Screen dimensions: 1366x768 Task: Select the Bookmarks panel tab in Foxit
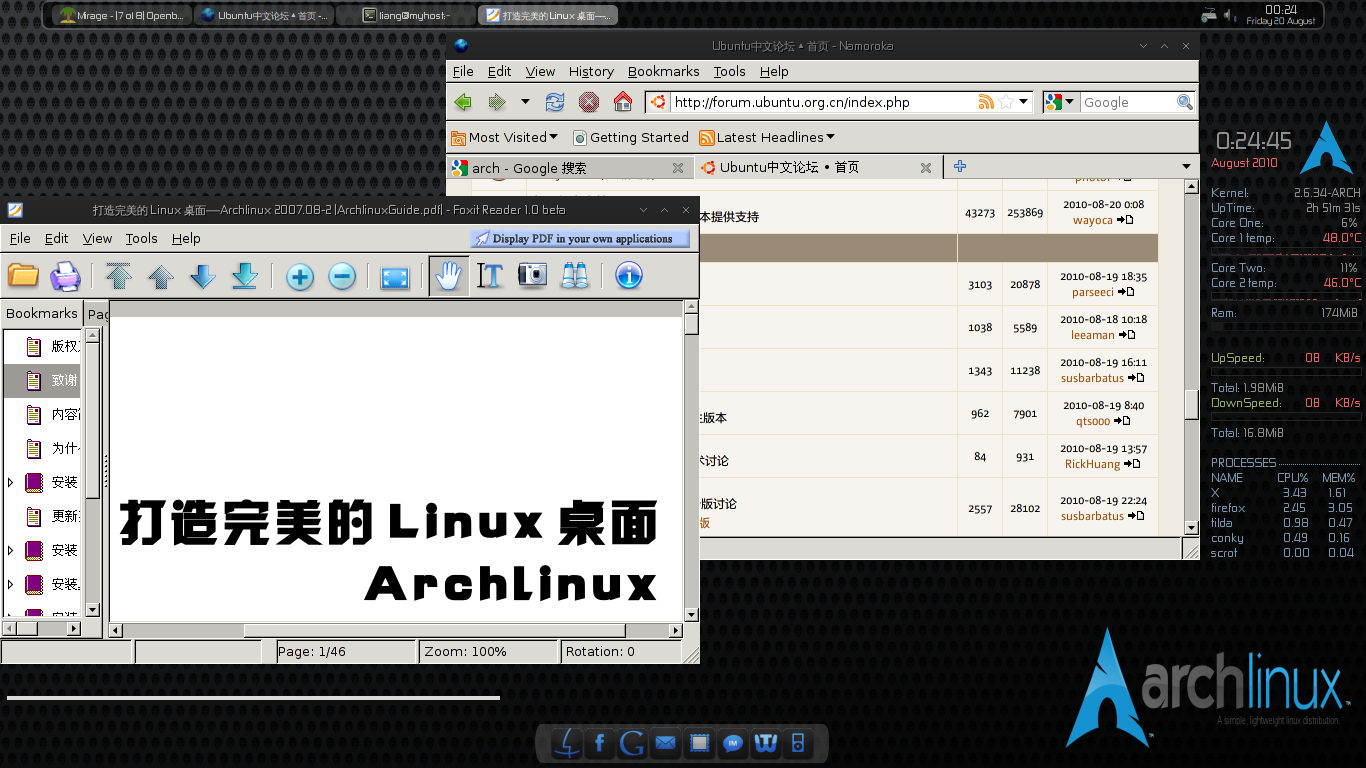pos(41,313)
